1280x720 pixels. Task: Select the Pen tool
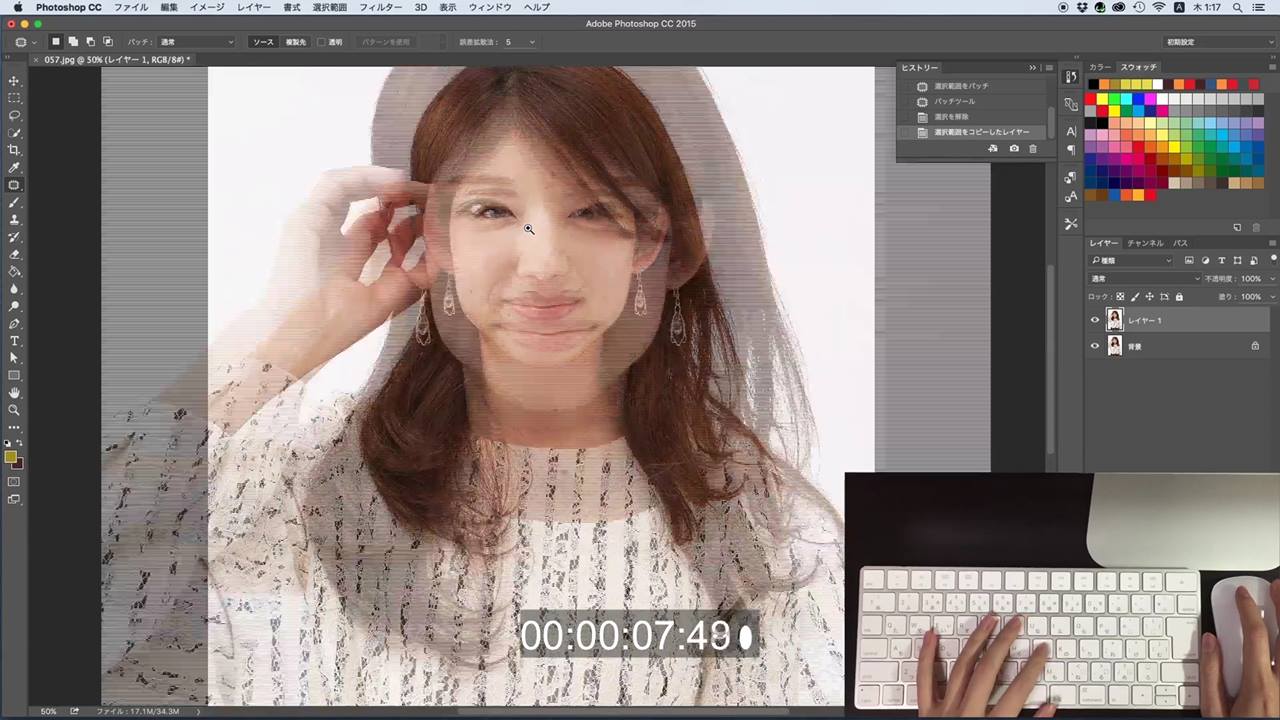14,323
